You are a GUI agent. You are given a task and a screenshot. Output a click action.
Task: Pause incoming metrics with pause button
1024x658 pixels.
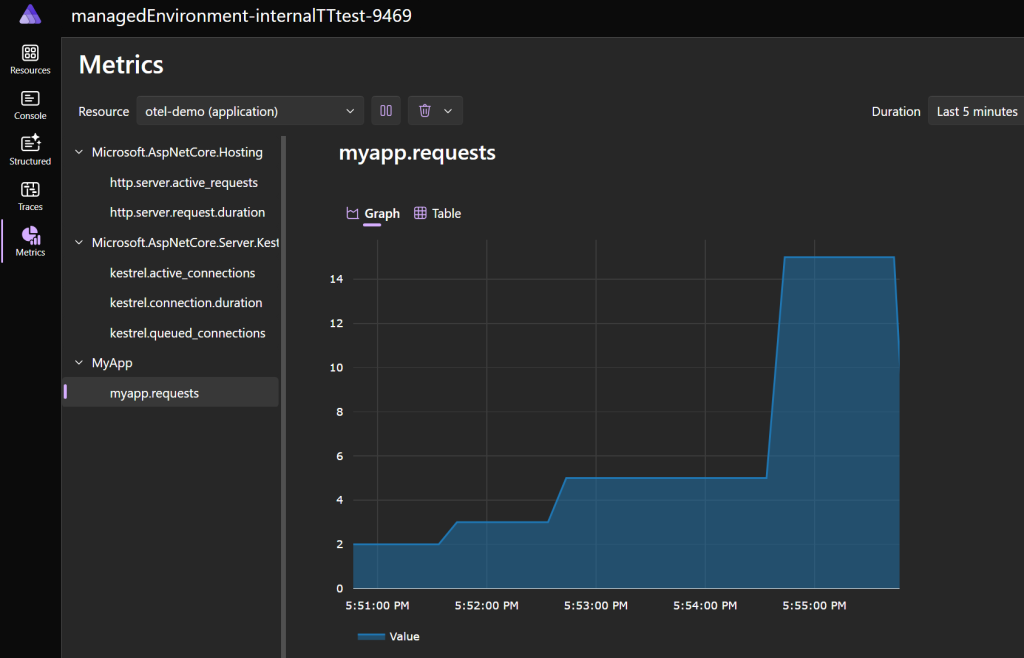[386, 111]
